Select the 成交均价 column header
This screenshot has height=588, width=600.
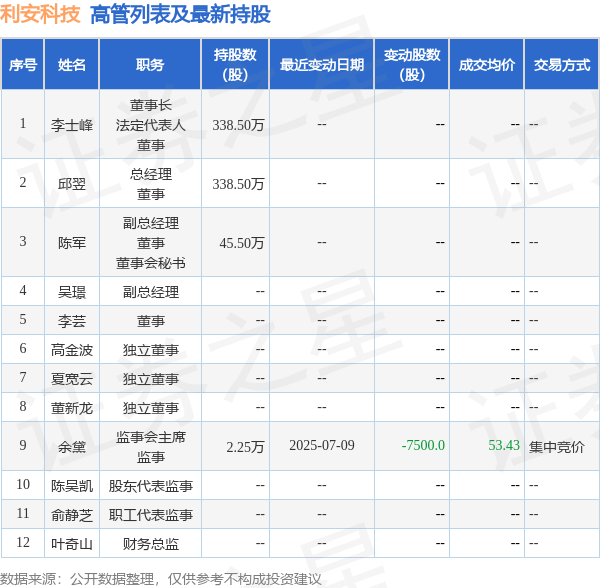486,64
